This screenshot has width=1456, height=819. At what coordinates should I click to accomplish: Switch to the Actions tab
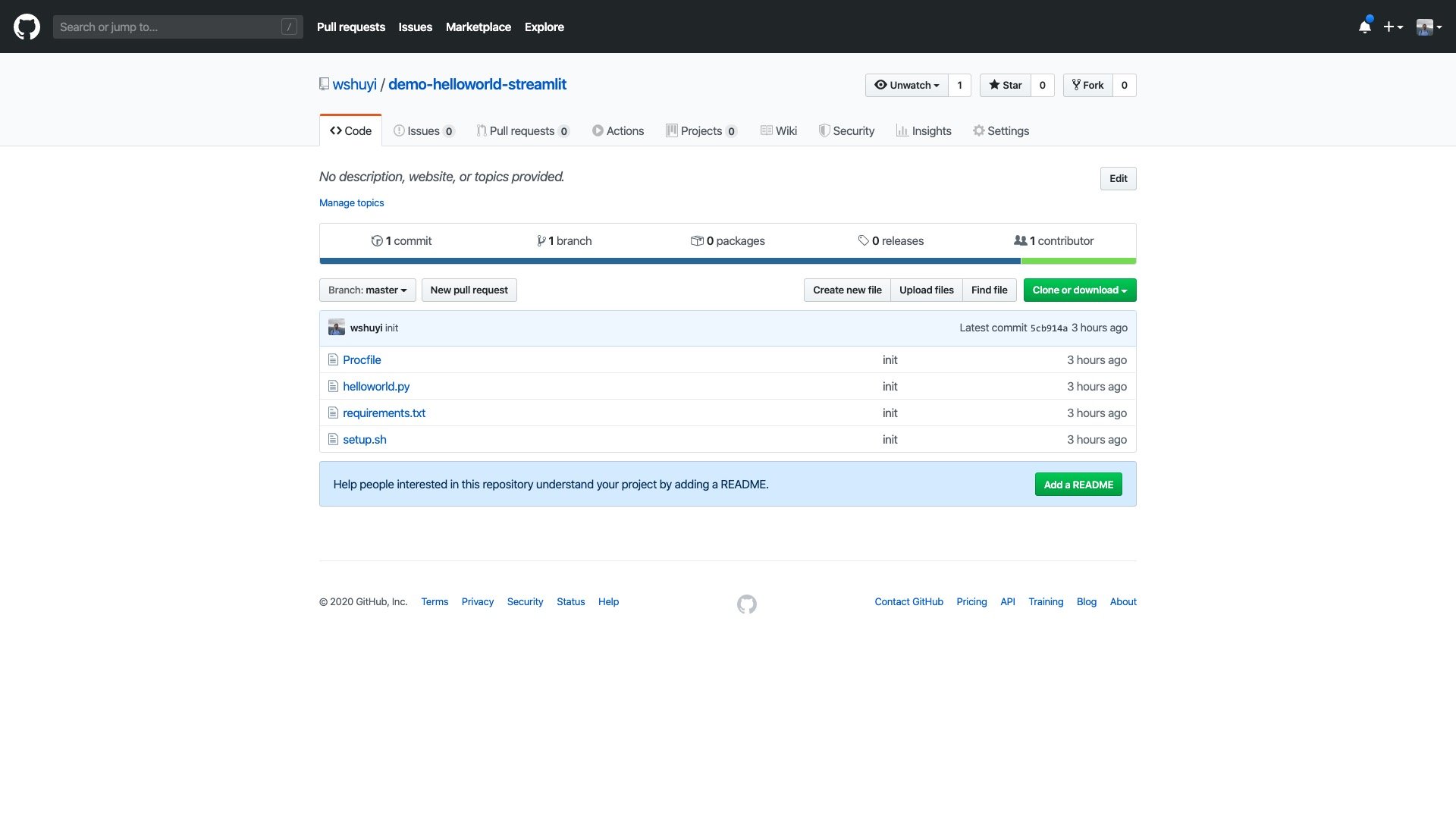point(618,130)
